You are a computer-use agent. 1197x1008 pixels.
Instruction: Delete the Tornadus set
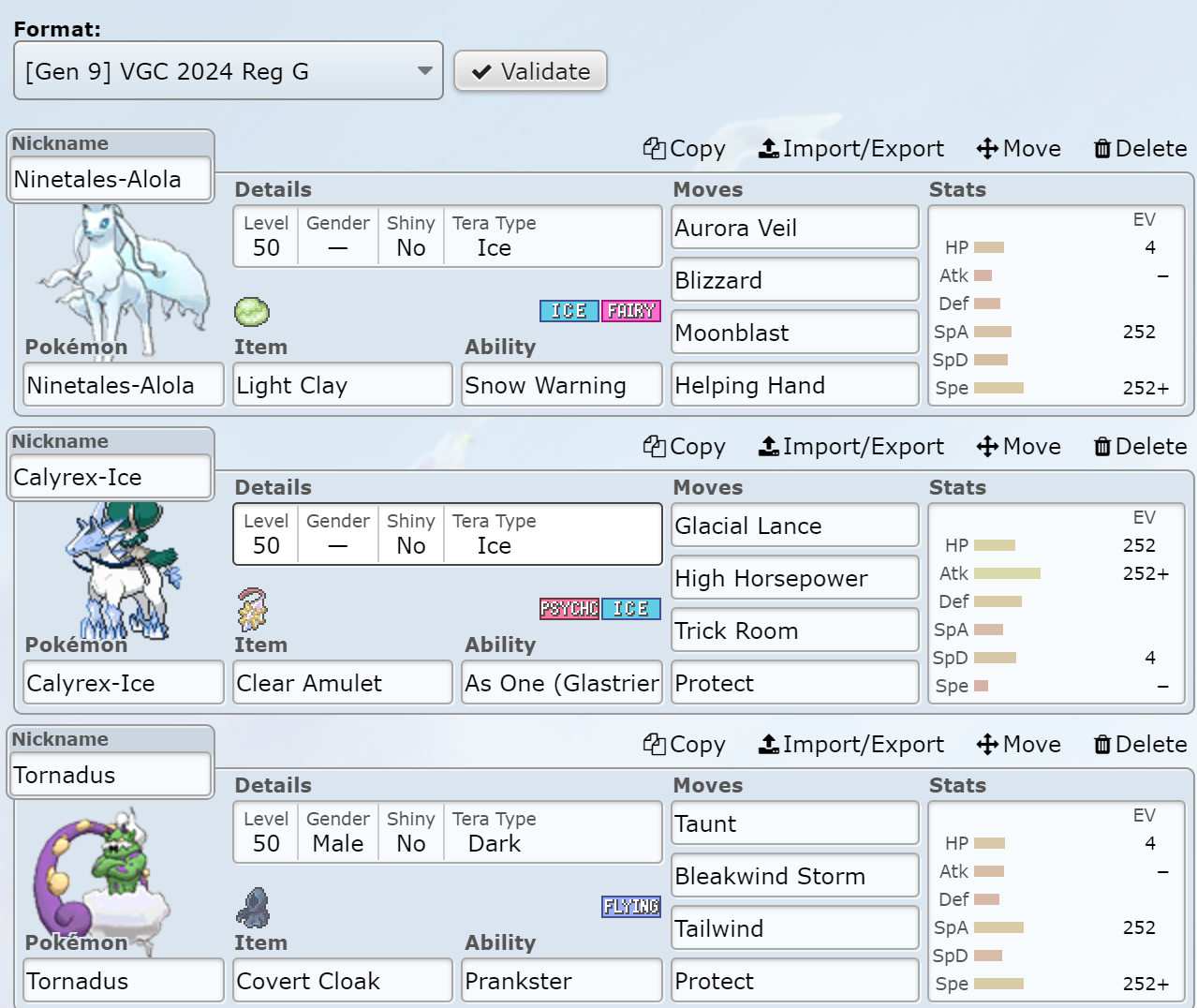1141,745
